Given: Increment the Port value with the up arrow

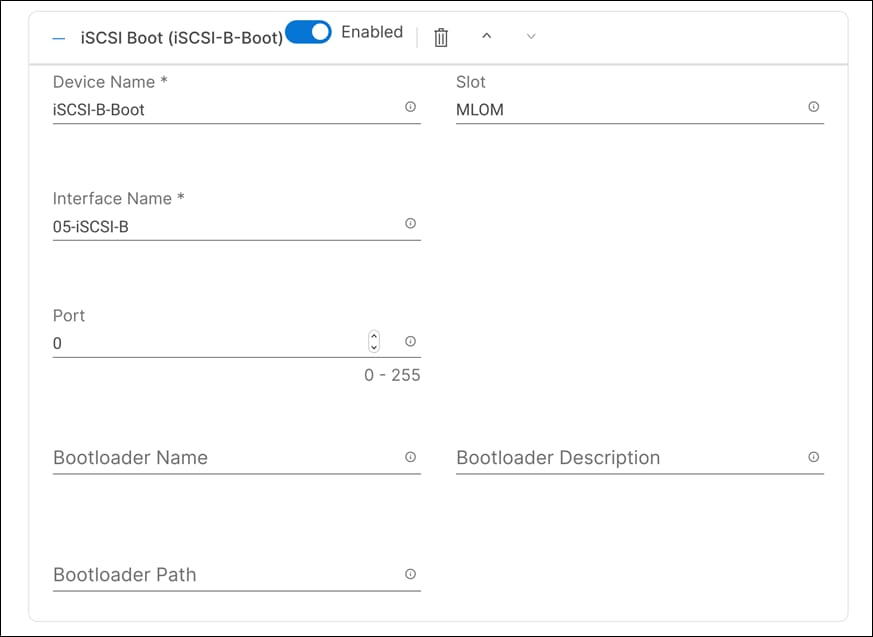Looking at the screenshot, I should 374,337.
